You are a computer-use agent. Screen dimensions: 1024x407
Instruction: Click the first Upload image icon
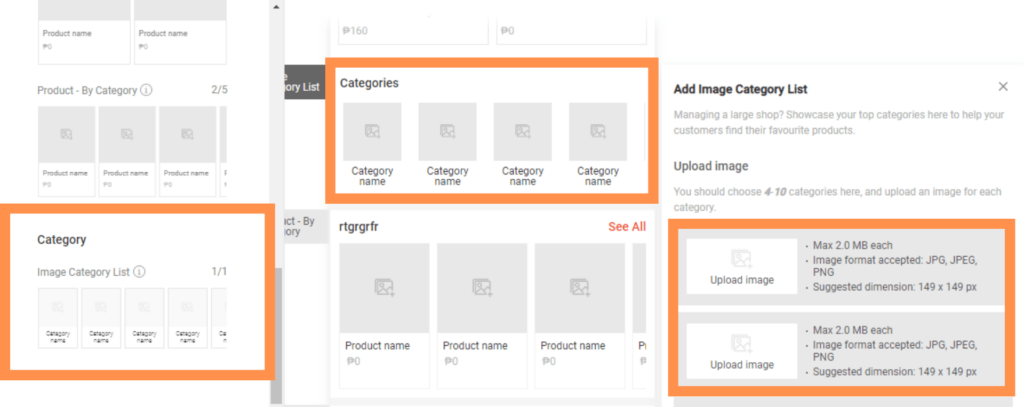[x=741, y=259]
